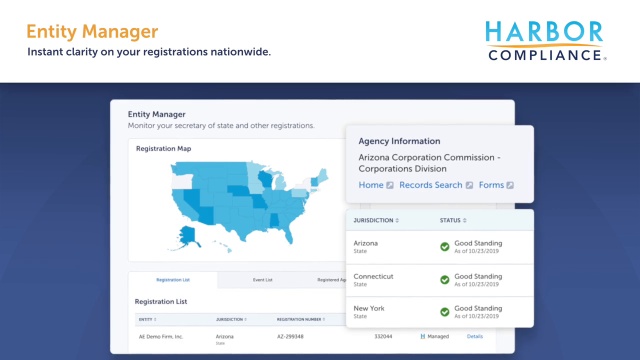Select the Registration List tab
The height and width of the screenshot is (360, 640).
[173, 280]
